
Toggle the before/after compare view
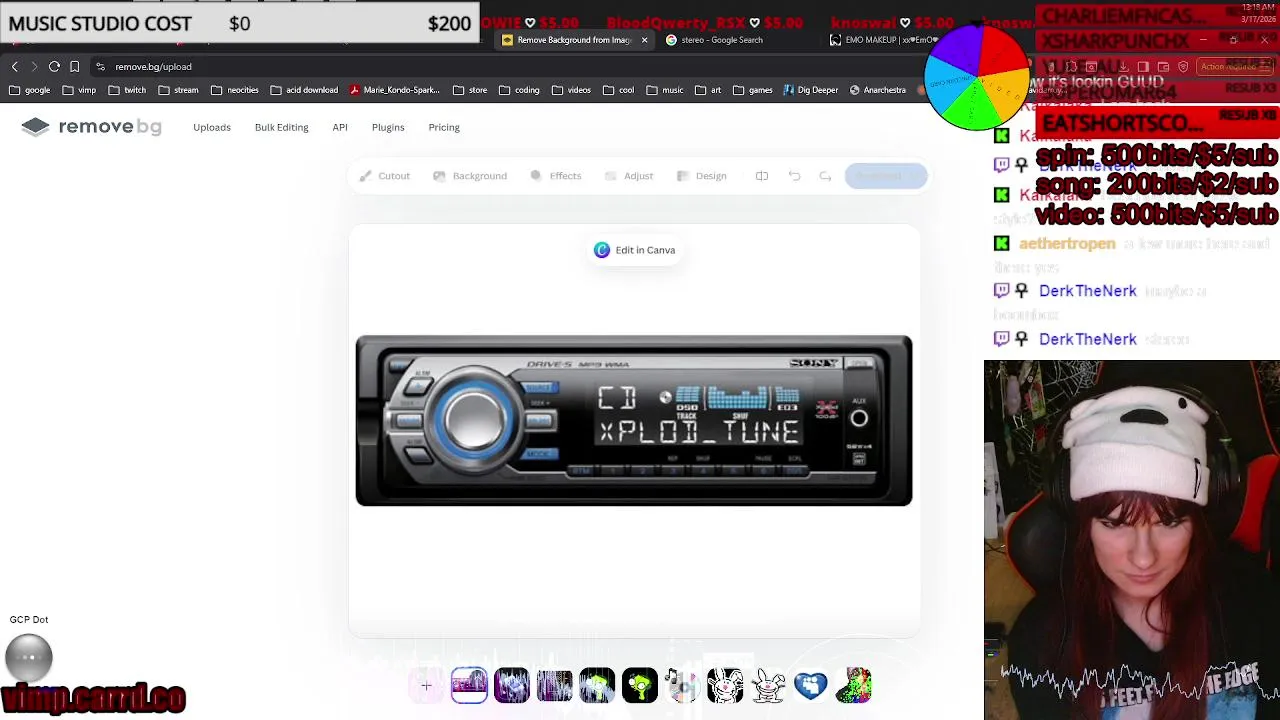click(x=762, y=176)
